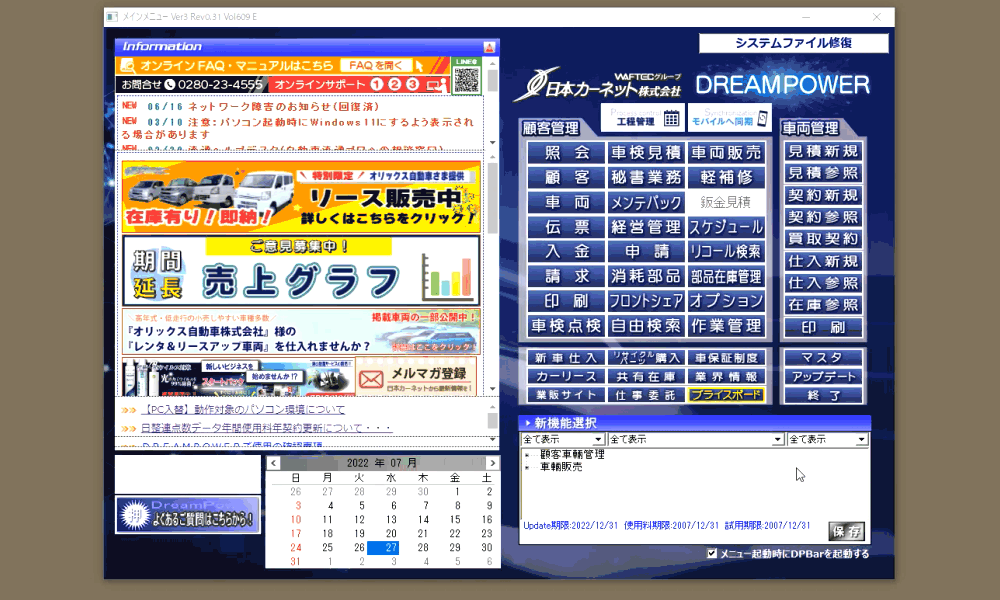Click the links list scrollbar up arrow
This screenshot has height=600, width=1000.
pyautogui.click(x=492, y=406)
